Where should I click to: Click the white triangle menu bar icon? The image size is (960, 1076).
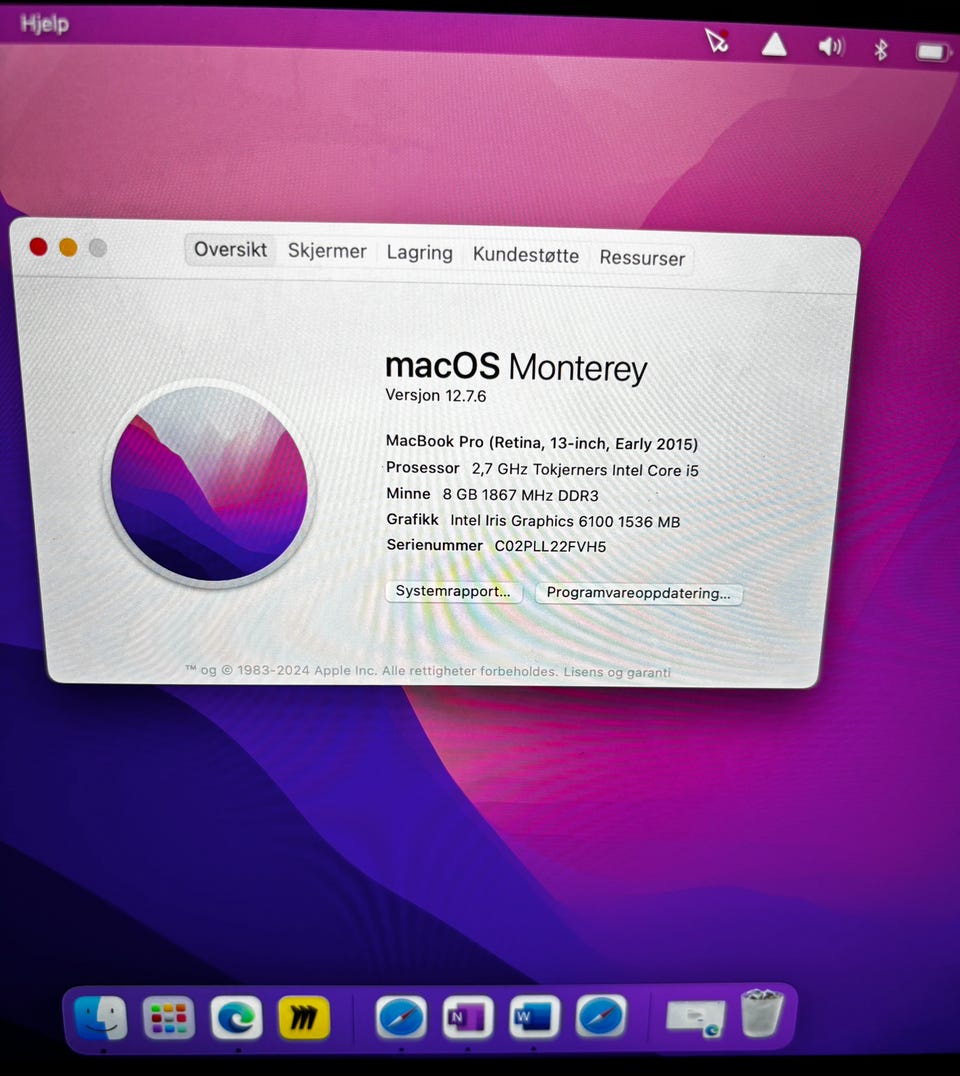tap(774, 45)
